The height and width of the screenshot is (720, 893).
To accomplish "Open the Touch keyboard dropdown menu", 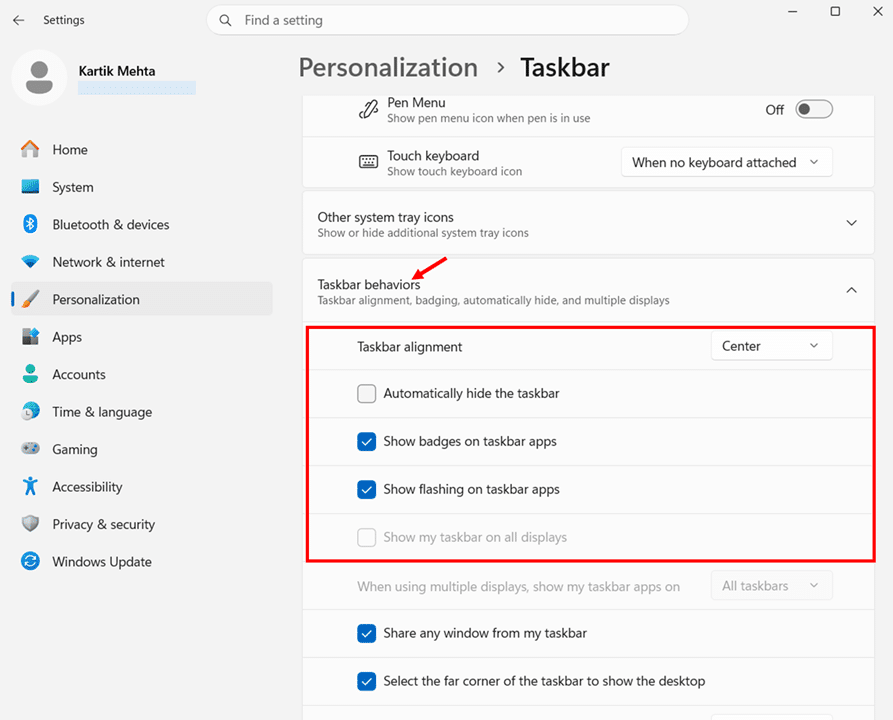I will point(726,162).
